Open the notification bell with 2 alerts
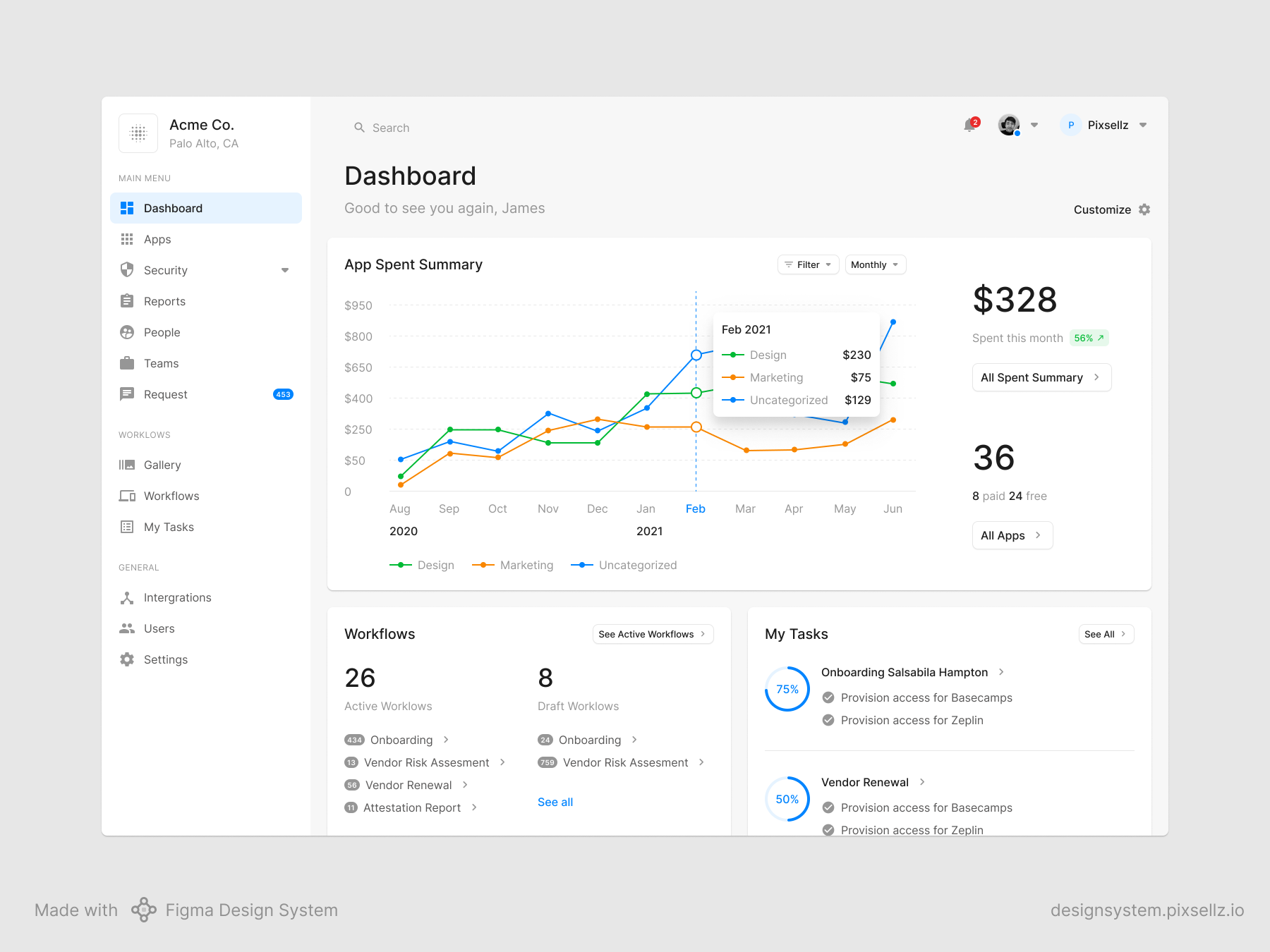Screen dimensions: 1270x952 (x=969, y=126)
